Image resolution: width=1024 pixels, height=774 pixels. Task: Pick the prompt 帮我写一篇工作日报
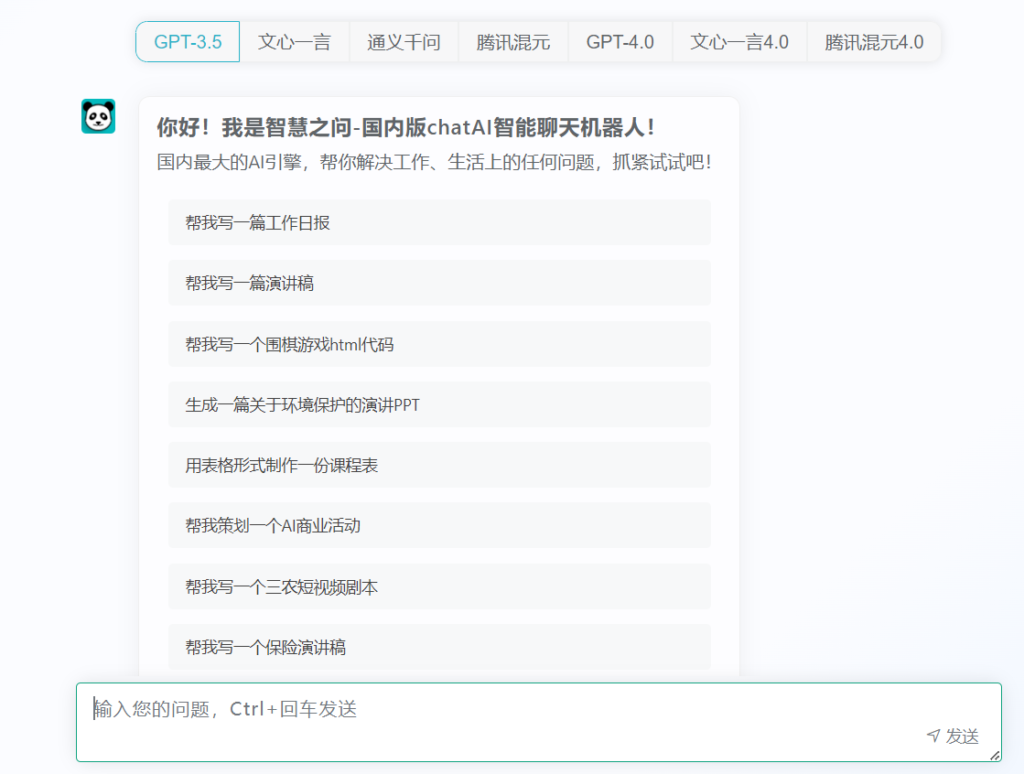tap(440, 223)
